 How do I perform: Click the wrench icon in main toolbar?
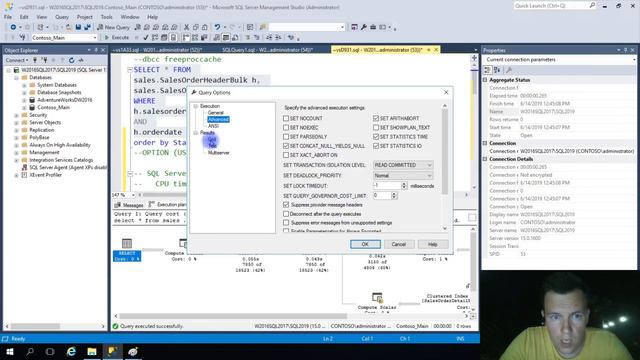pos(364,27)
